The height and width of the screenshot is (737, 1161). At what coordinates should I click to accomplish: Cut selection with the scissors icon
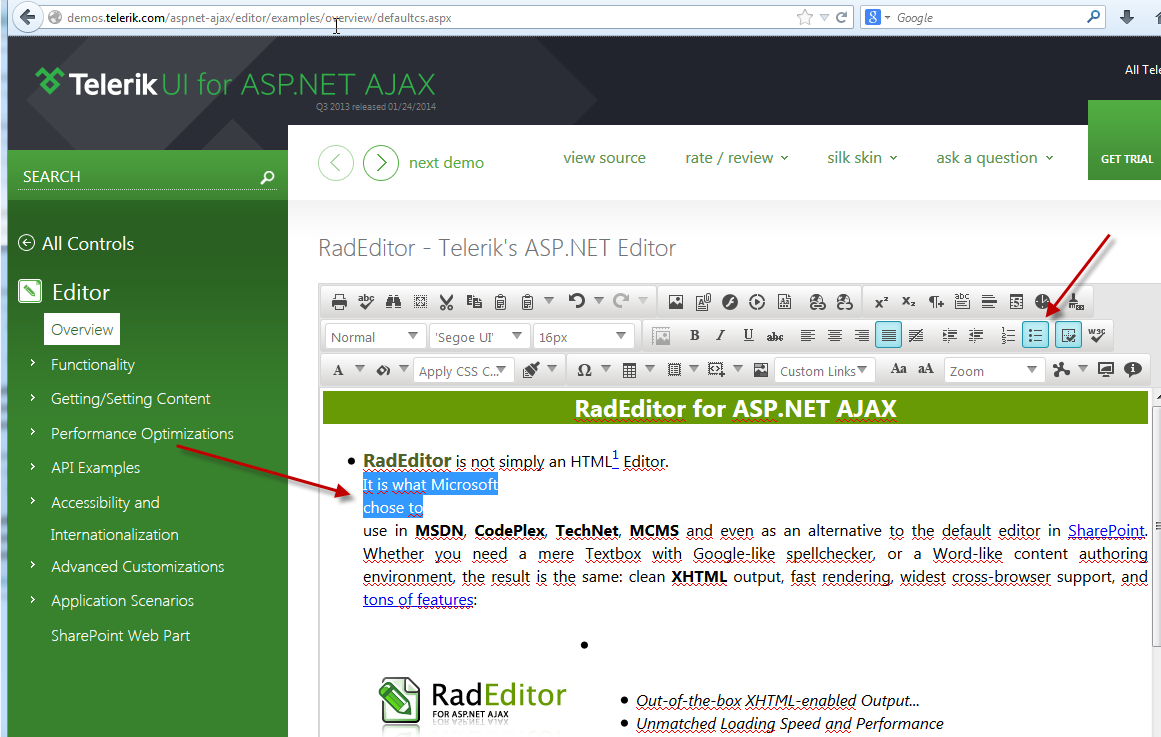tap(446, 301)
